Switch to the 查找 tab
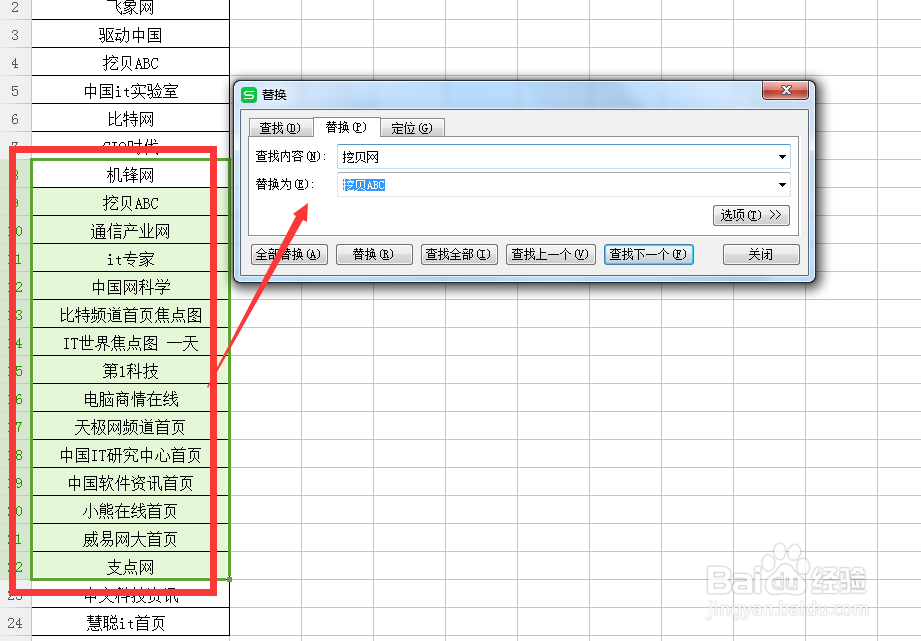 (280, 127)
